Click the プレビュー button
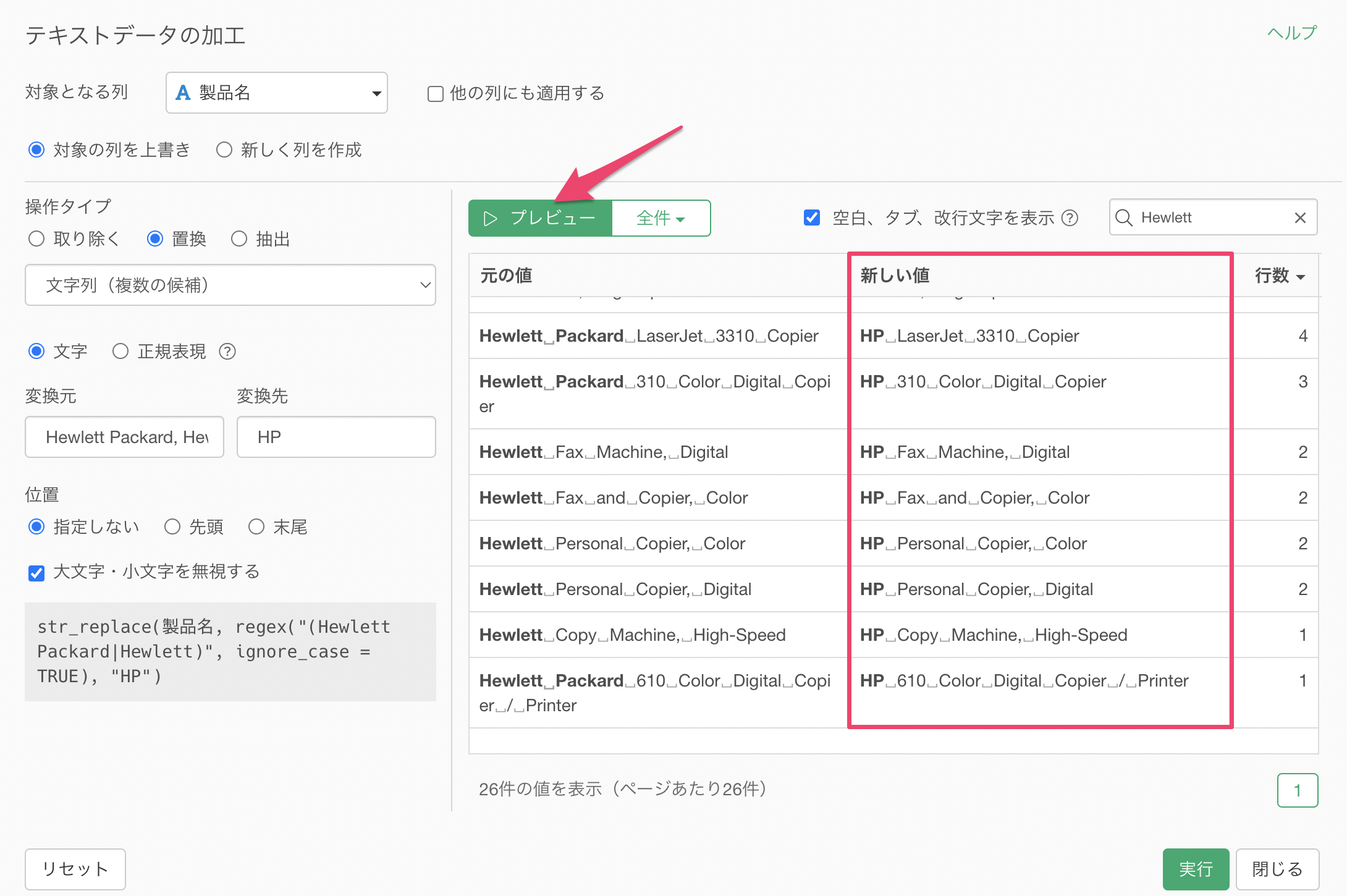The width and height of the screenshot is (1347, 896). coord(540,218)
